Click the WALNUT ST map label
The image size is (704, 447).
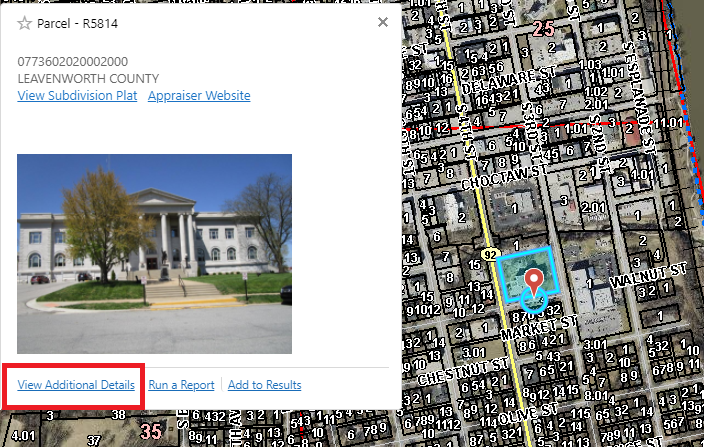coord(648,275)
